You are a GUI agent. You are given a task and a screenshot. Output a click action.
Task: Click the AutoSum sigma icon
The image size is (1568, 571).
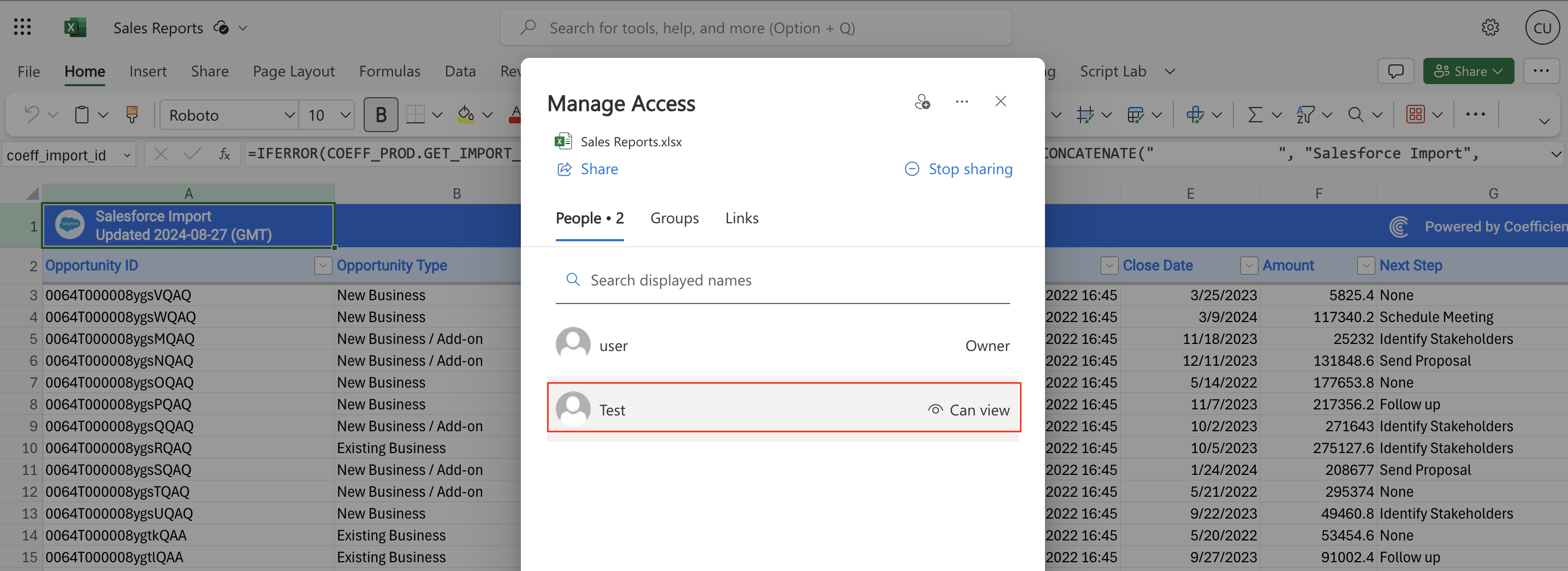pyautogui.click(x=1255, y=115)
